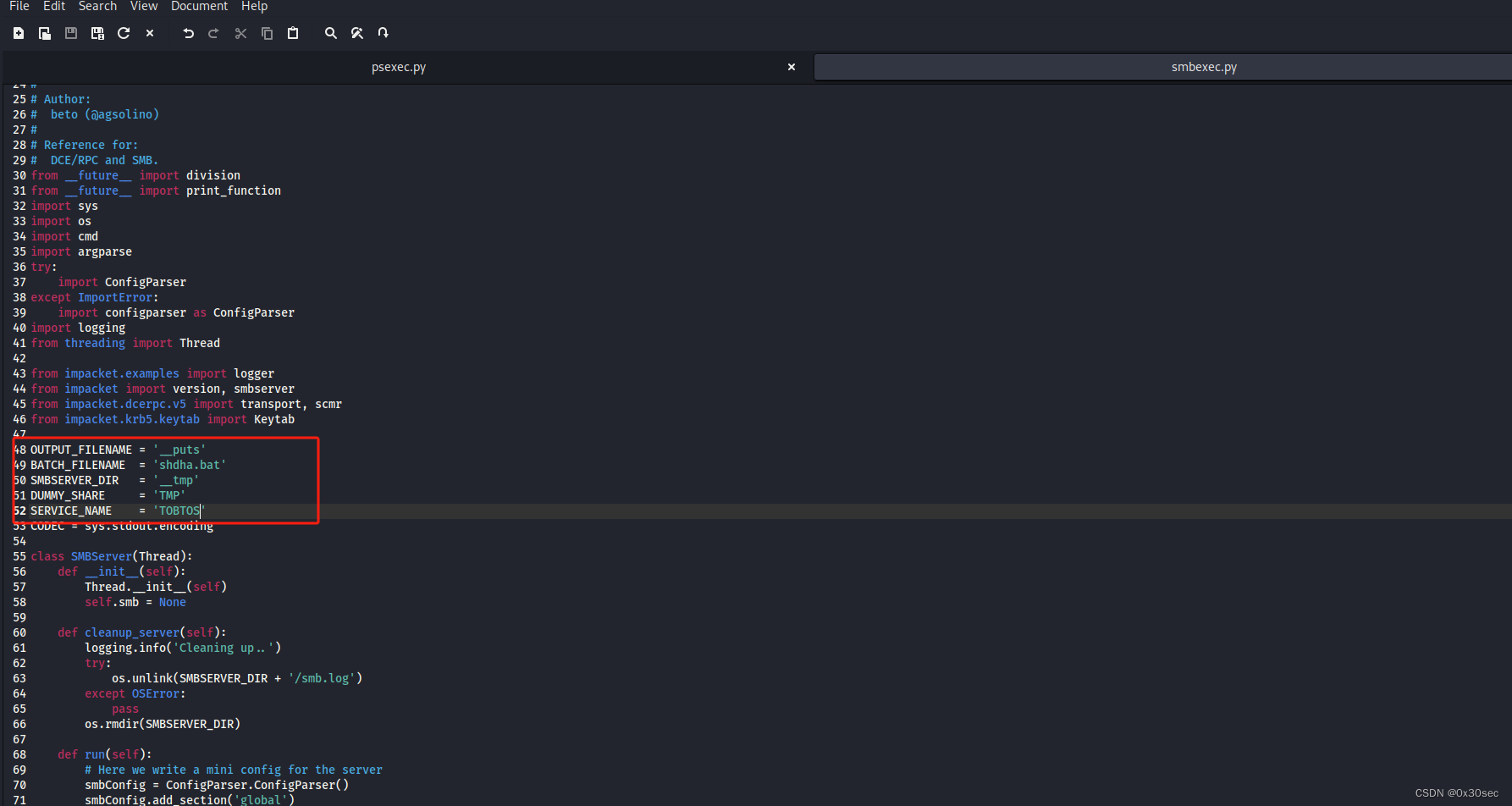The image size is (1512, 806).
Task: Close document using toolbar X icon
Action: tap(150, 33)
